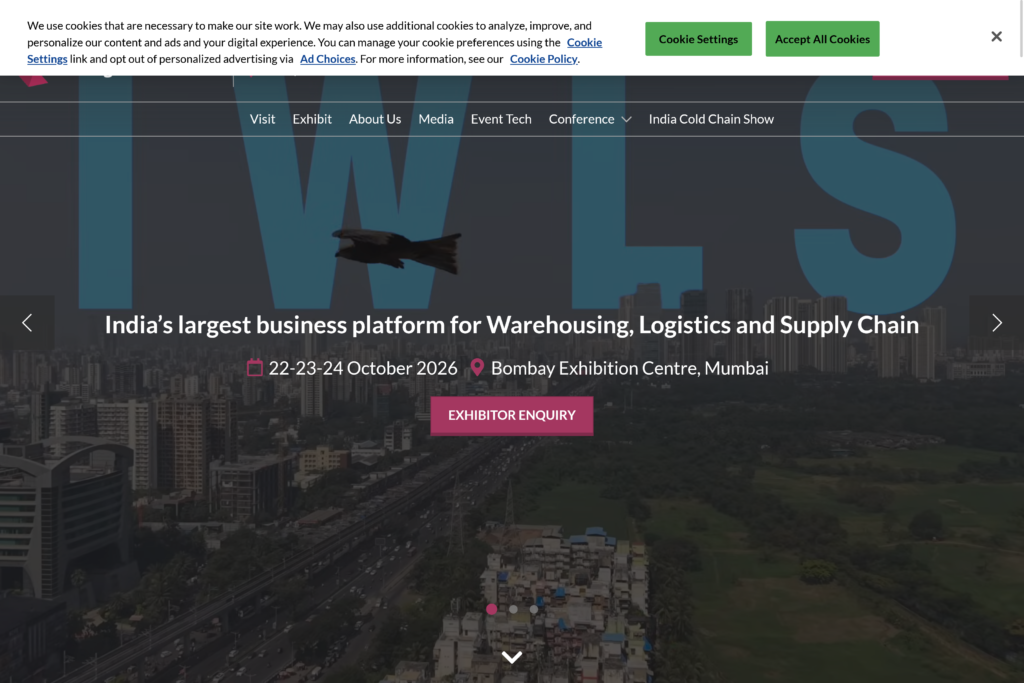The image size is (1024, 683).
Task: Open the Media navigation item
Action: coord(436,119)
